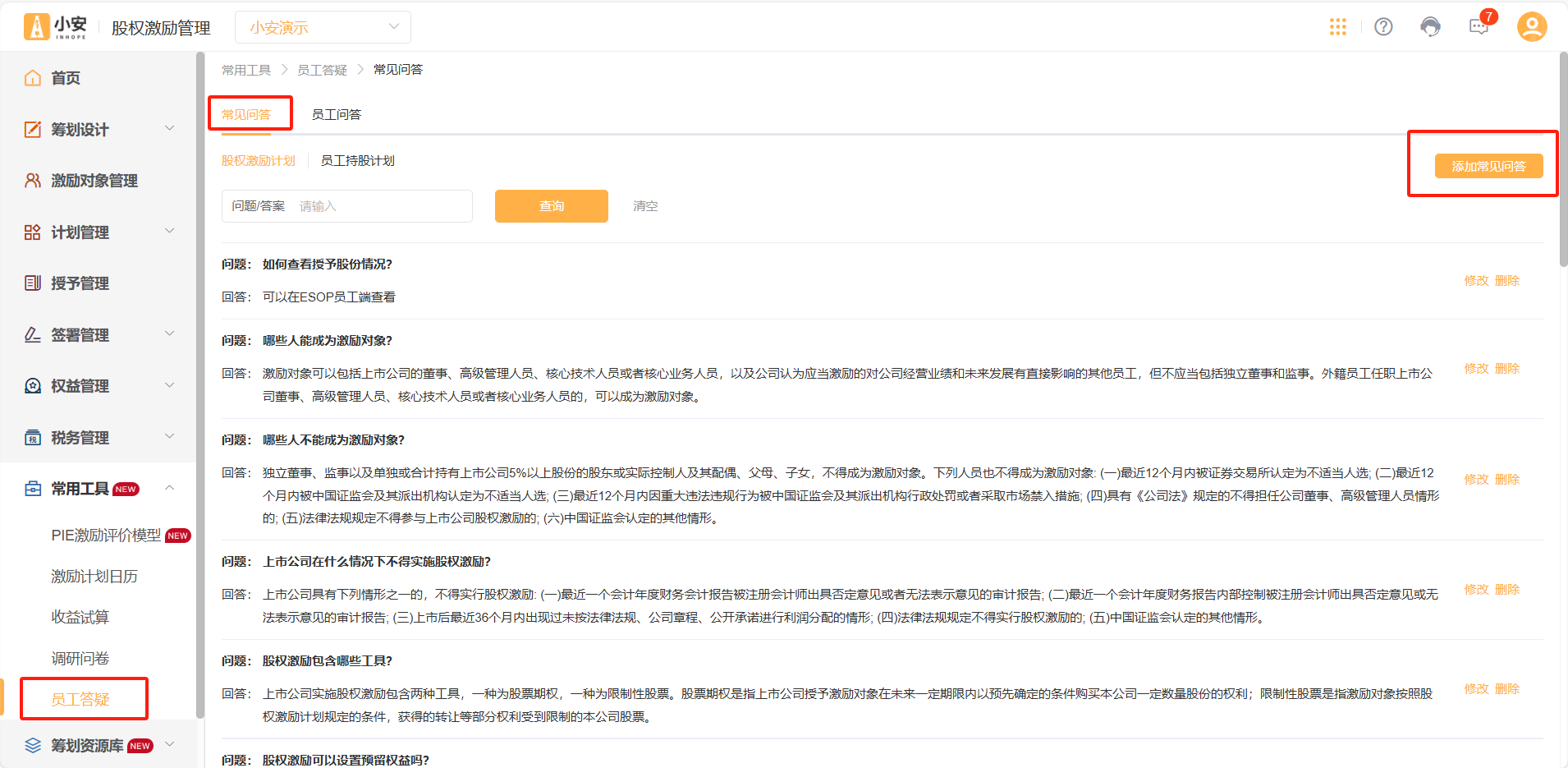
Task: Open PIE激励评价模型 submenu item
Action: coord(106,536)
